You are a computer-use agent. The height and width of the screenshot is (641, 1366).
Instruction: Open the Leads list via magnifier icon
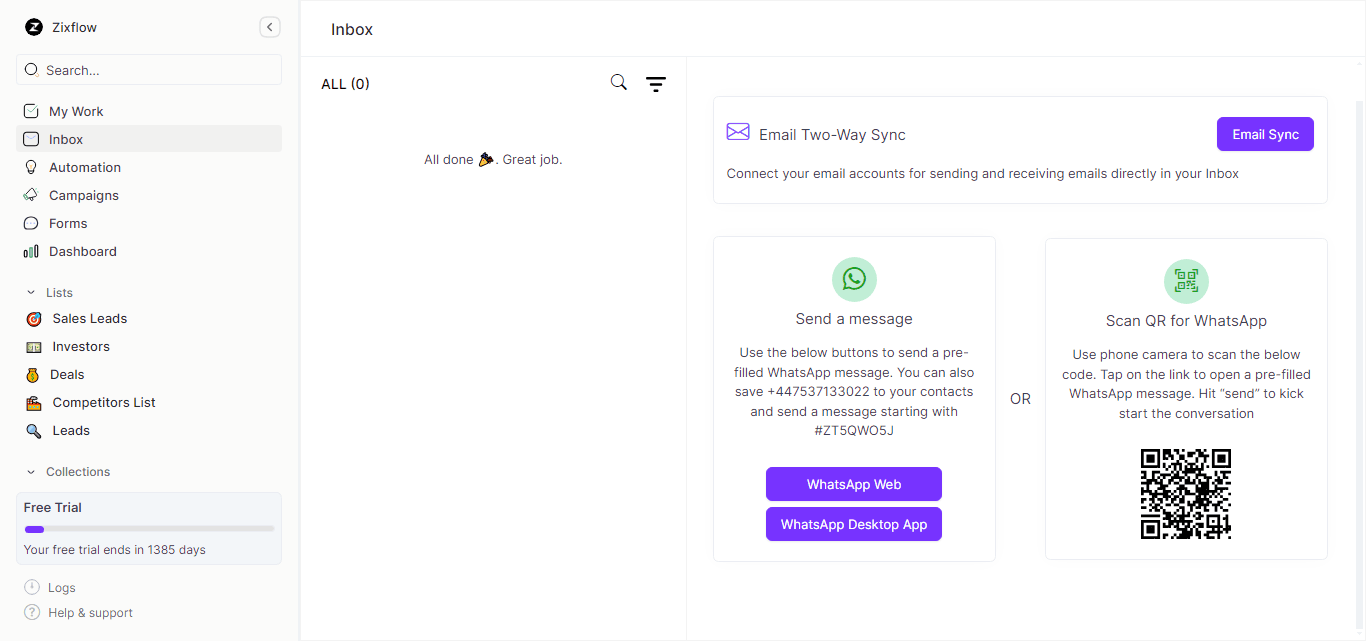click(33, 430)
